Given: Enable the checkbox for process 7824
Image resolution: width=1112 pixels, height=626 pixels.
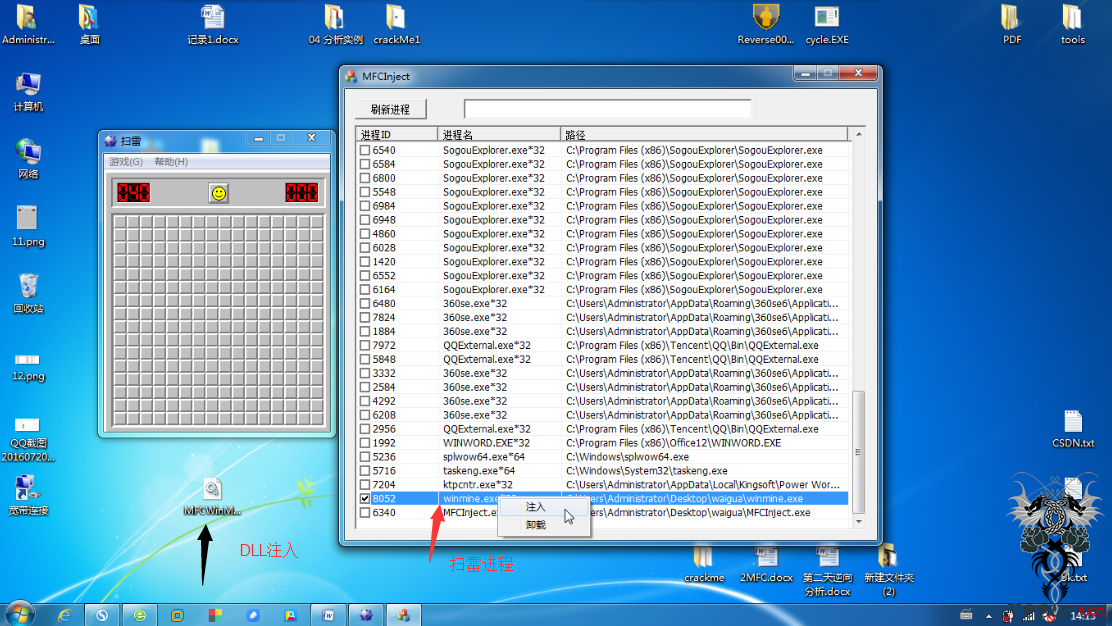Looking at the screenshot, I should 365,318.
